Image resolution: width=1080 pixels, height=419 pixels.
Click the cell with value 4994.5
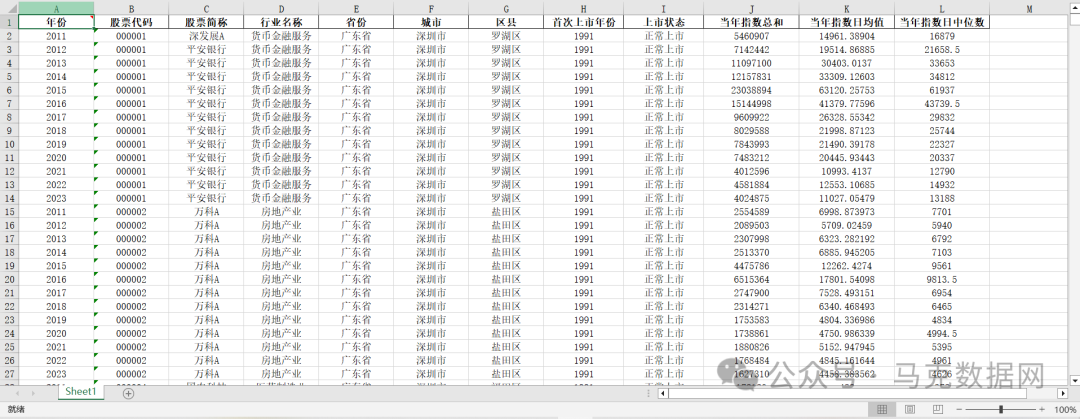point(942,334)
